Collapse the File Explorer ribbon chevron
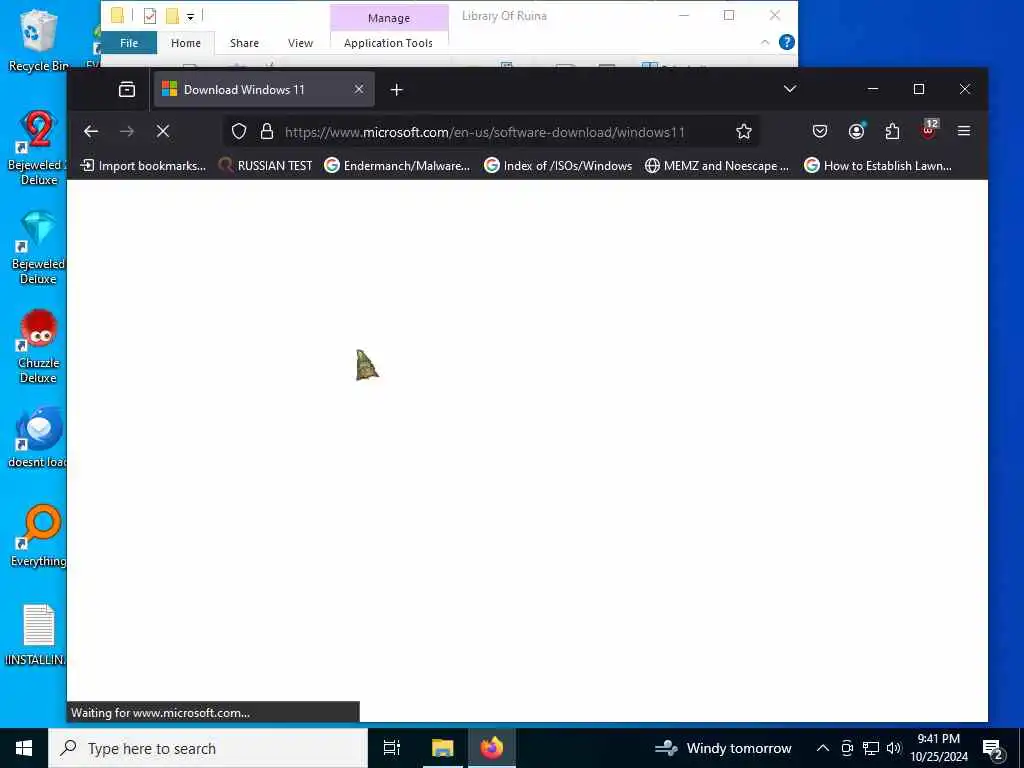The width and height of the screenshot is (1024, 768). point(765,42)
